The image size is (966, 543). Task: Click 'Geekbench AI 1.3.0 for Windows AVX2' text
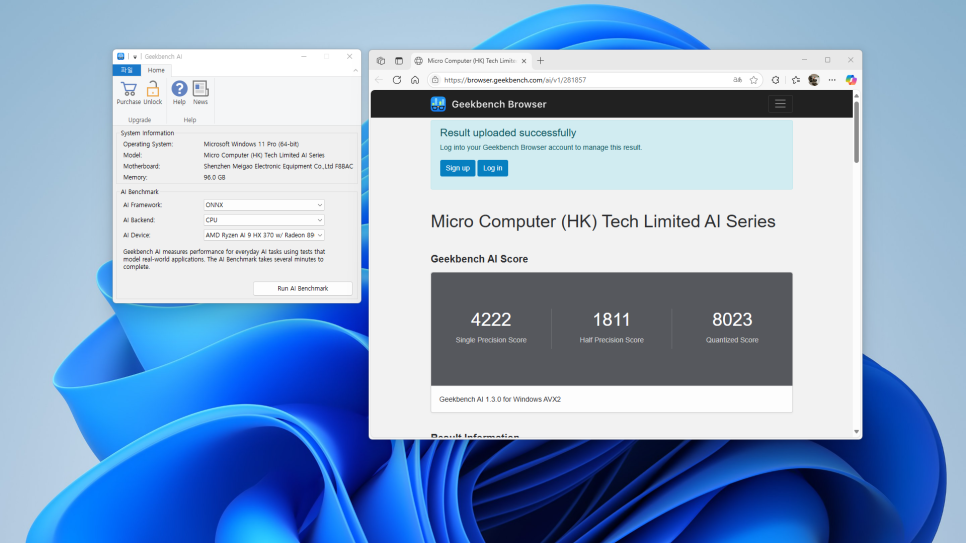(x=500, y=399)
